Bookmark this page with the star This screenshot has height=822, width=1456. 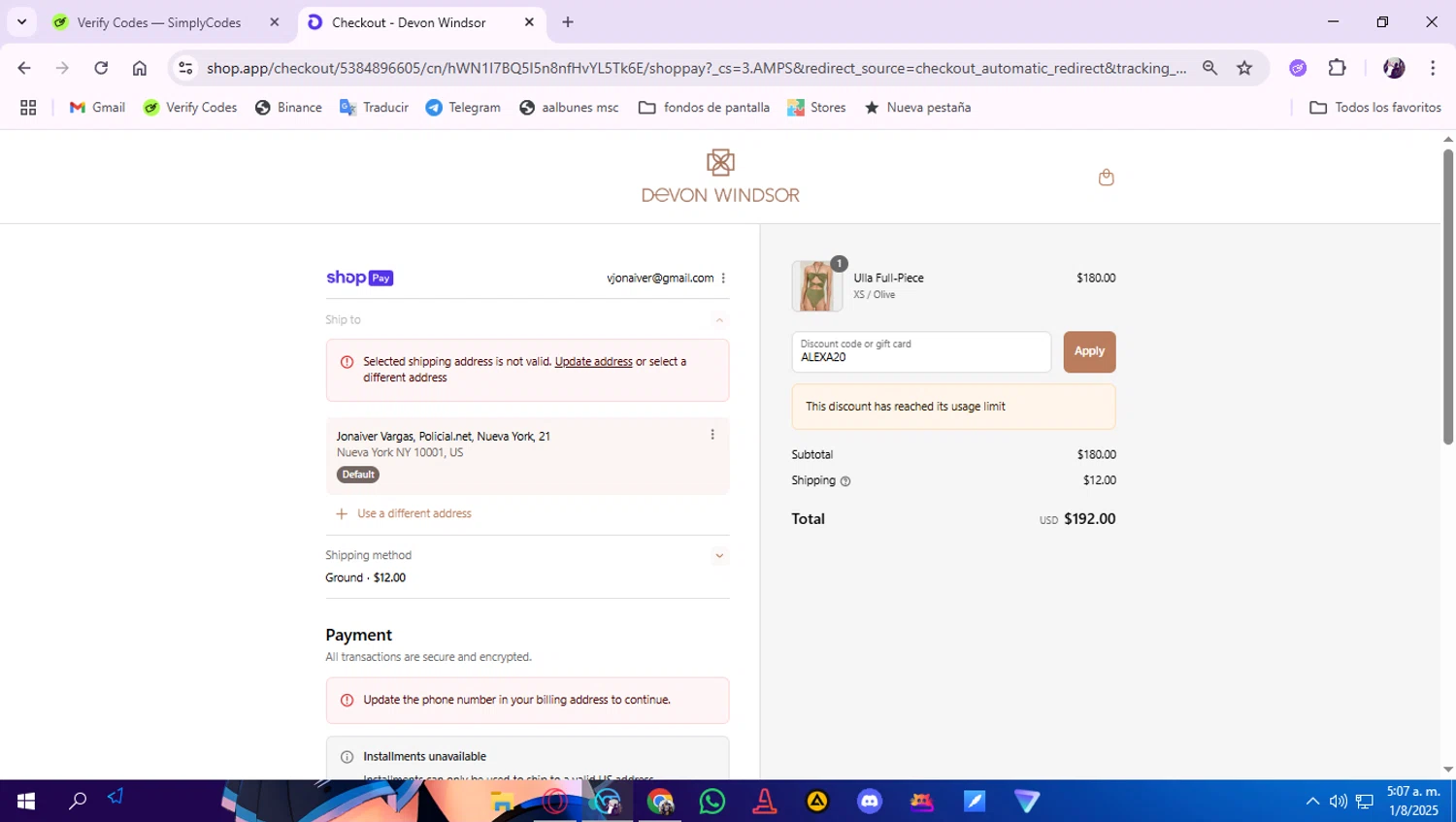1244,68
